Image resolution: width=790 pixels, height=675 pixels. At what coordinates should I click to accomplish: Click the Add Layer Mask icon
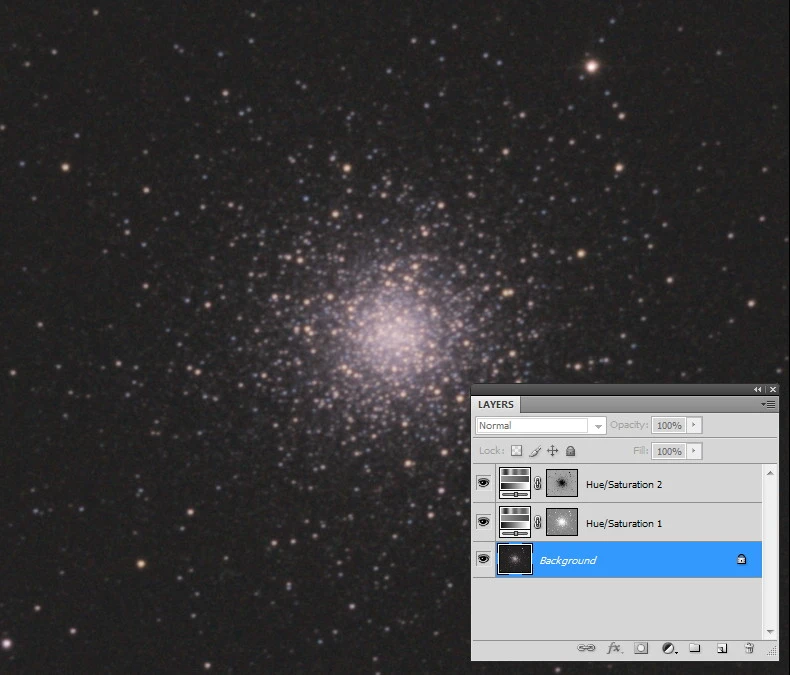(642, 648)
